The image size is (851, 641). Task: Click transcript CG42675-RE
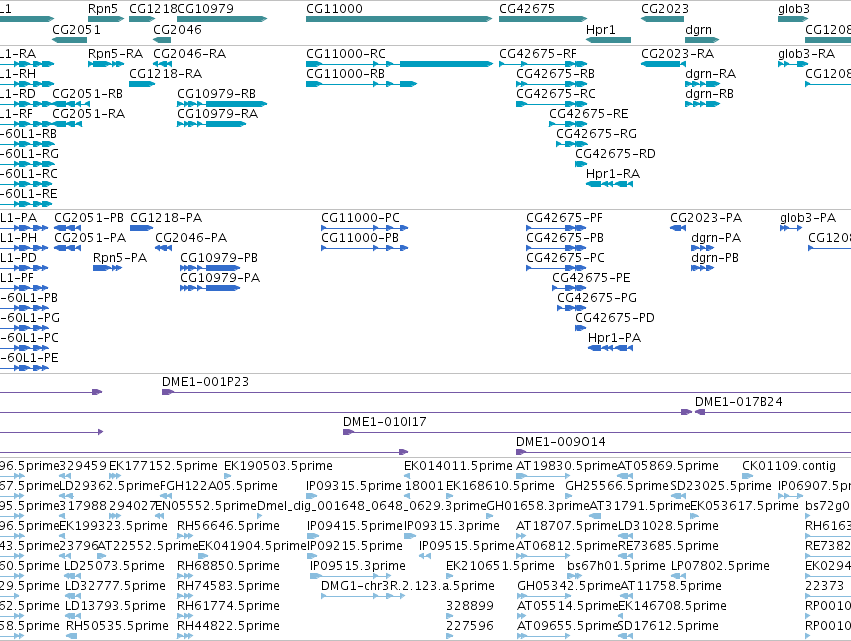pos(589,114)
